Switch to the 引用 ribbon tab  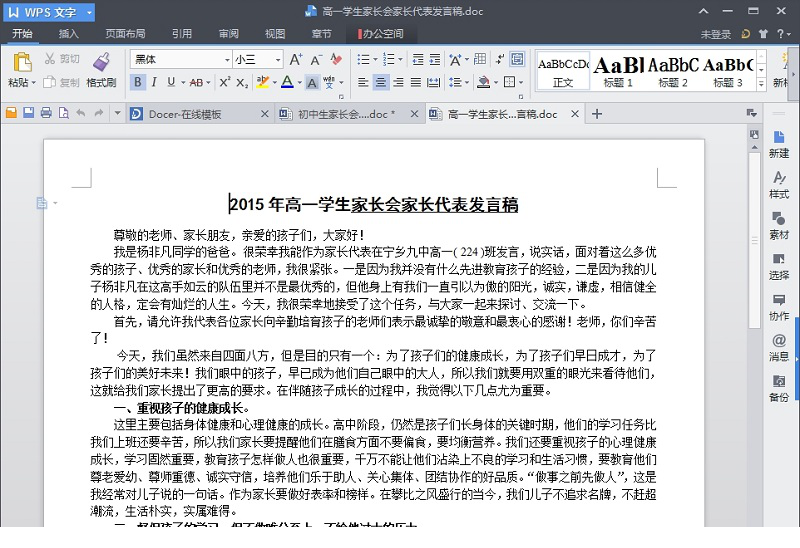coord(182,34)
